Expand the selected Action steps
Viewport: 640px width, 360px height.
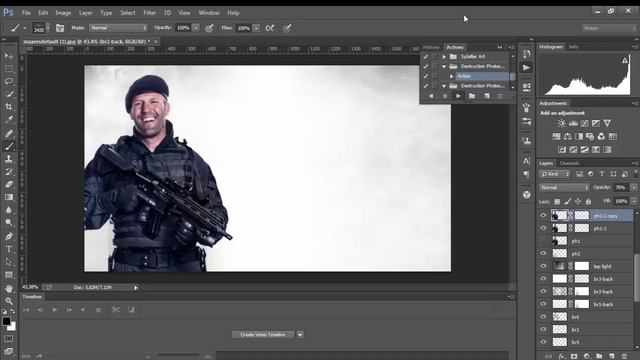click(451, 76)
